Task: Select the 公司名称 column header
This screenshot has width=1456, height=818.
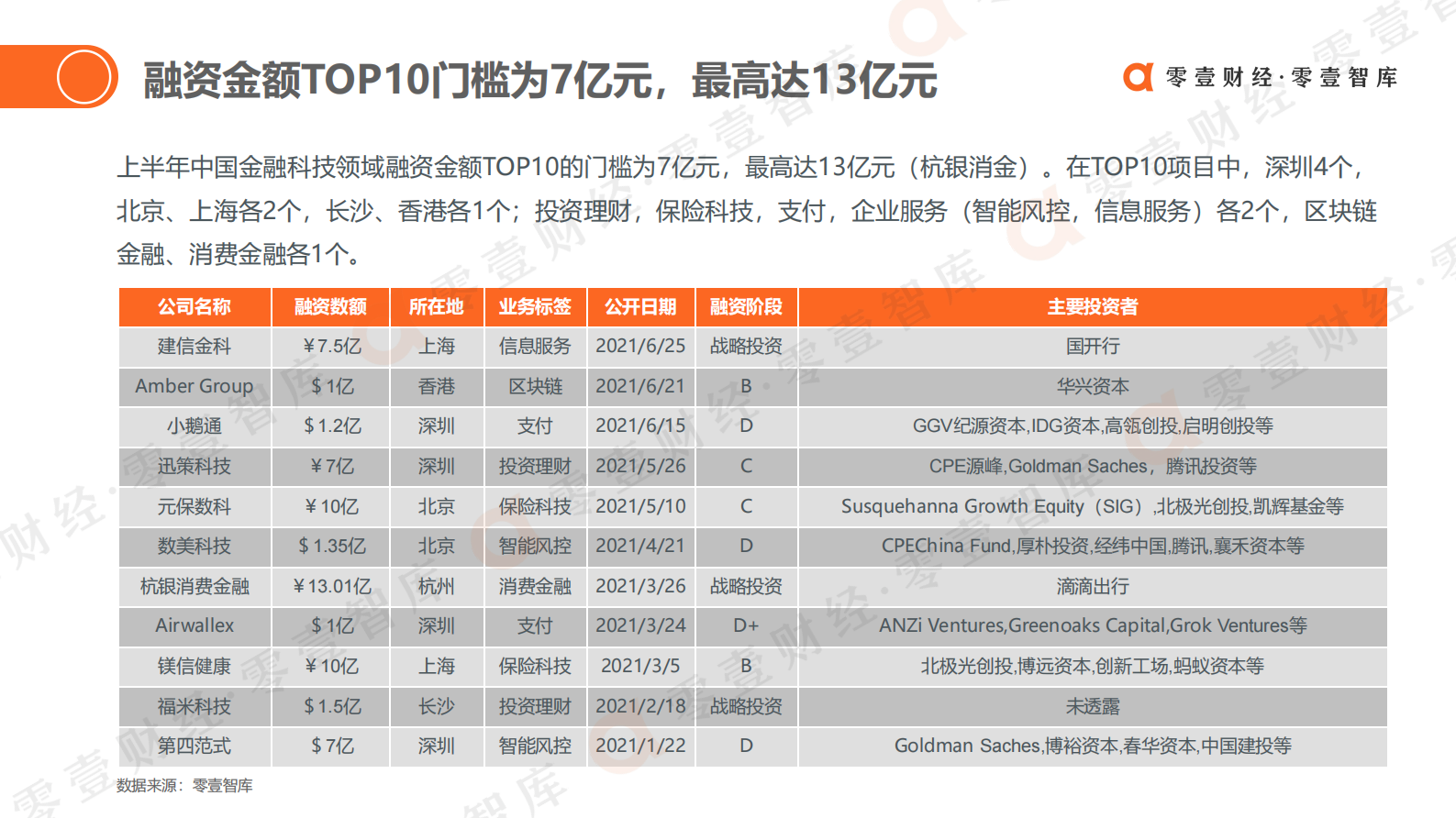Action: [195, 307]
